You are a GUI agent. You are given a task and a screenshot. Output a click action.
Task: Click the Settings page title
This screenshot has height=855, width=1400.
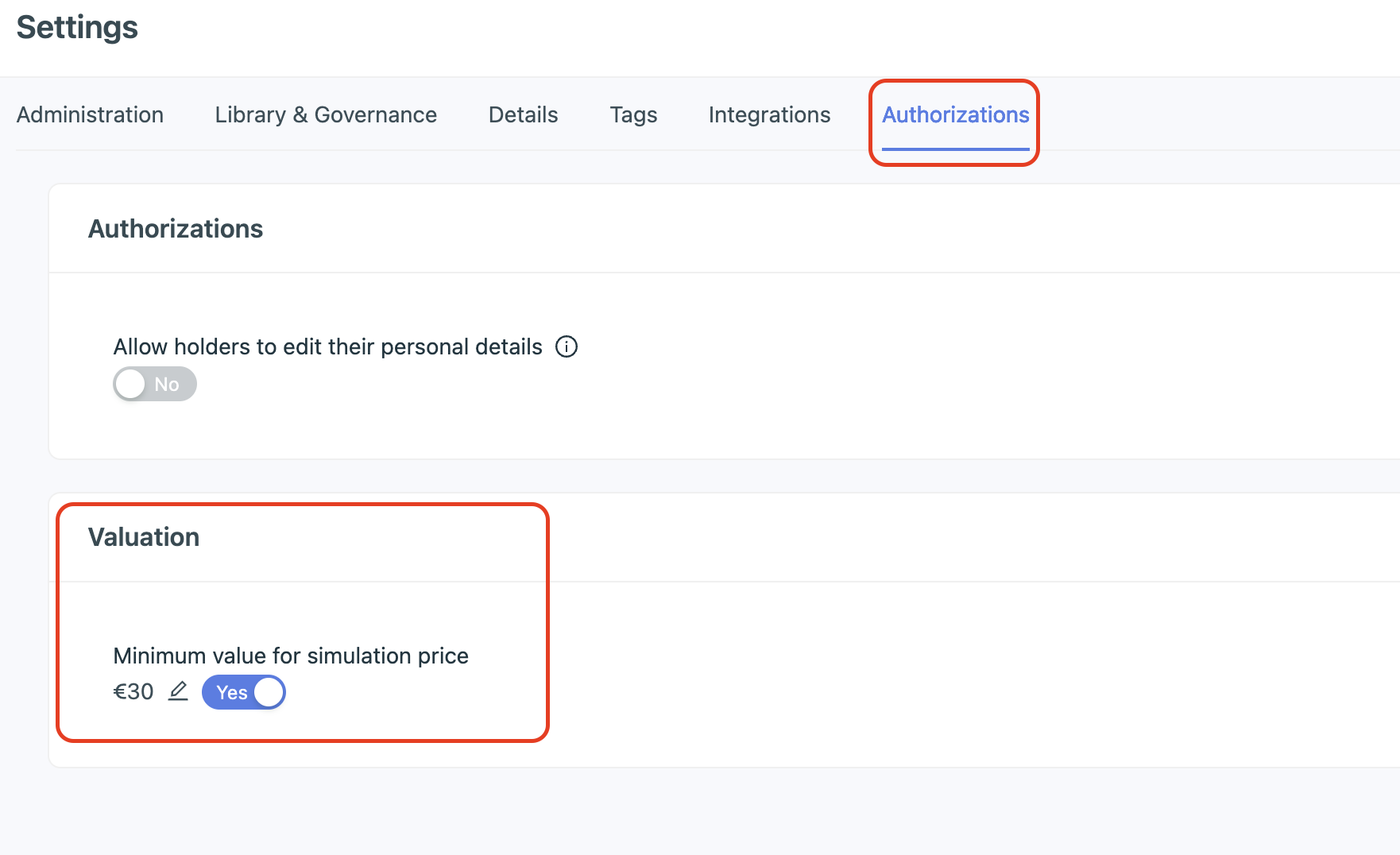click(77, 28)
